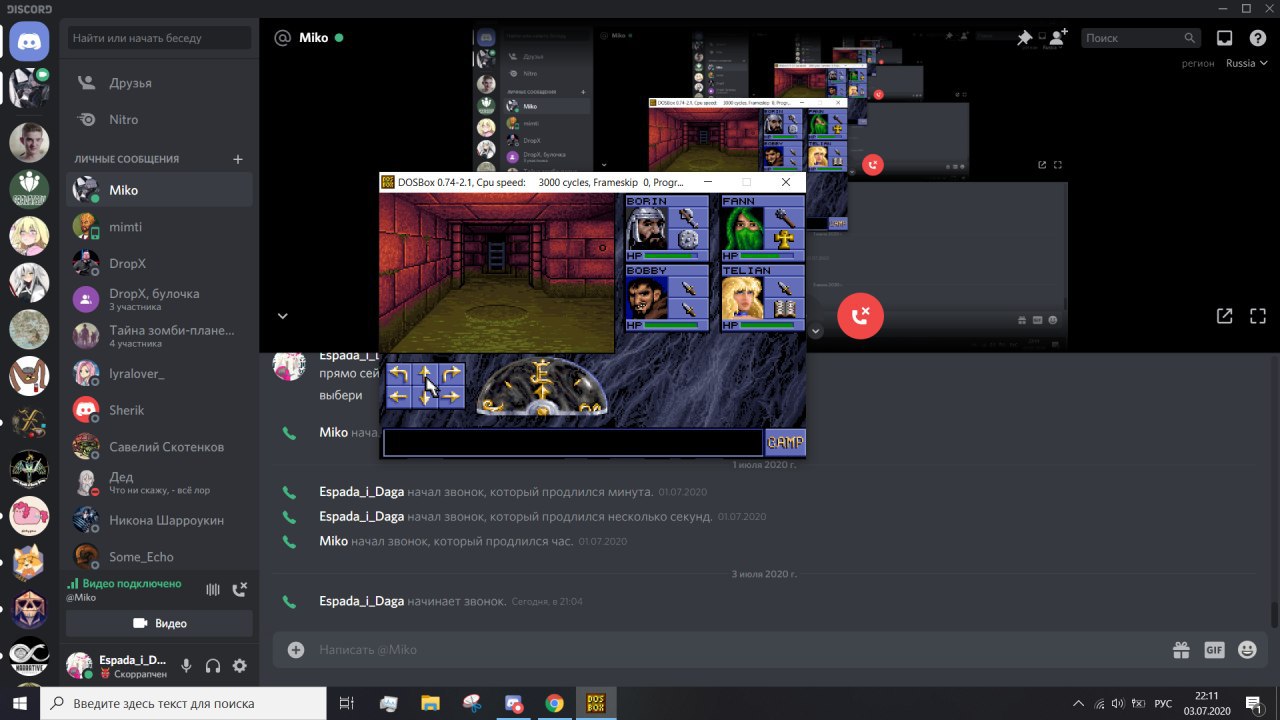Click the CAMP button in the game

pos(786,443)
